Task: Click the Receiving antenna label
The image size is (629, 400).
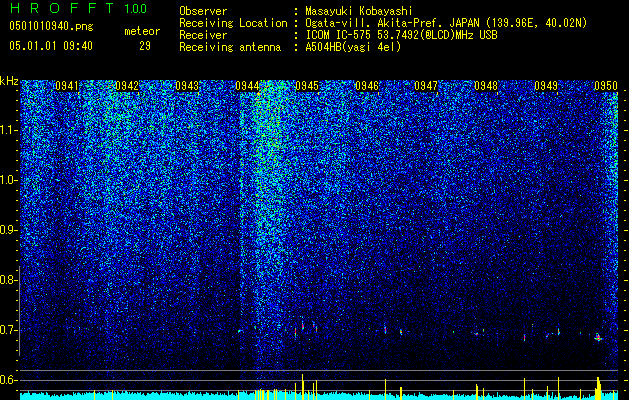Action: coord(230,47)
